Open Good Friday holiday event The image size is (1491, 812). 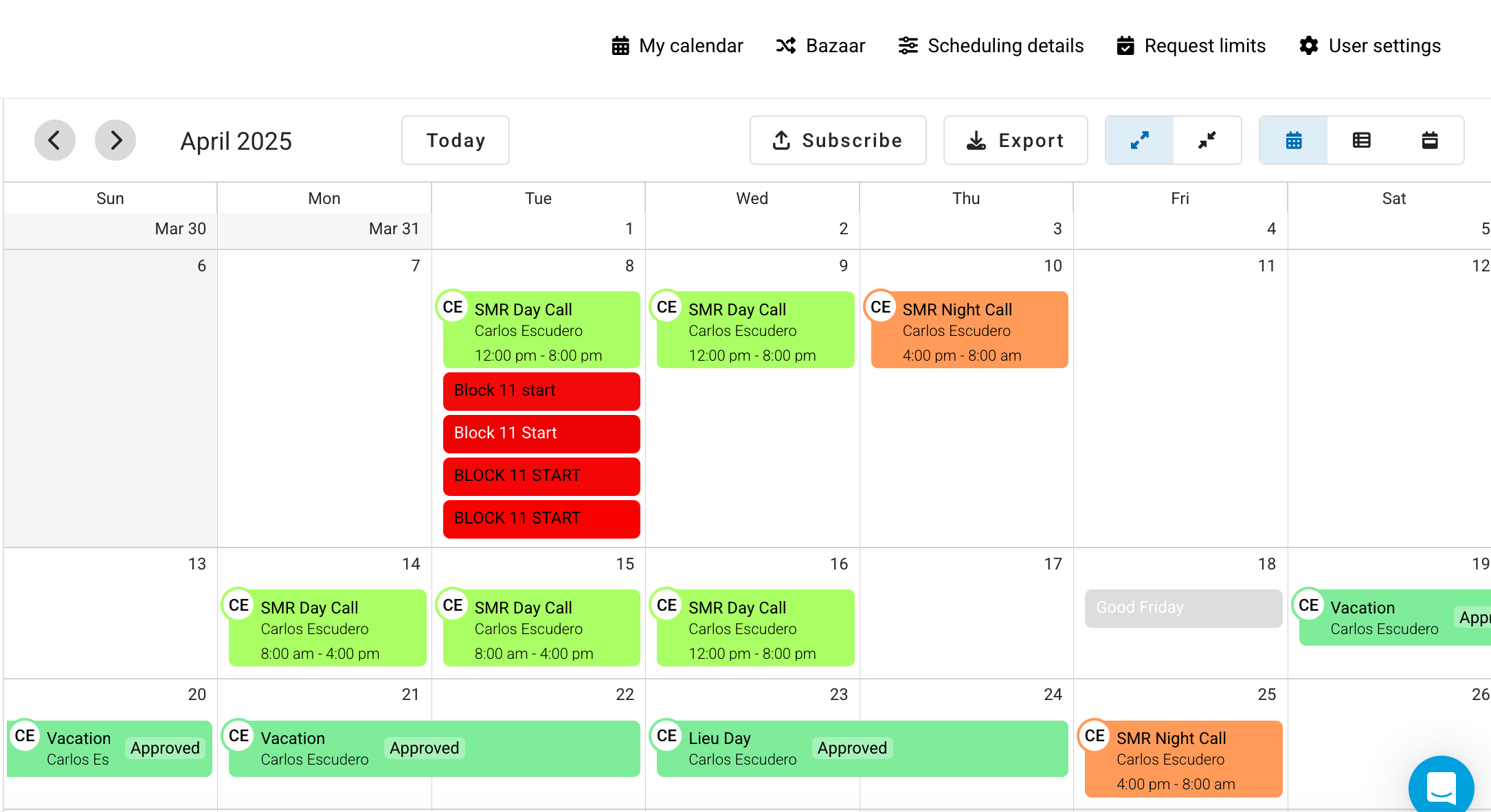pos(1184,608)
